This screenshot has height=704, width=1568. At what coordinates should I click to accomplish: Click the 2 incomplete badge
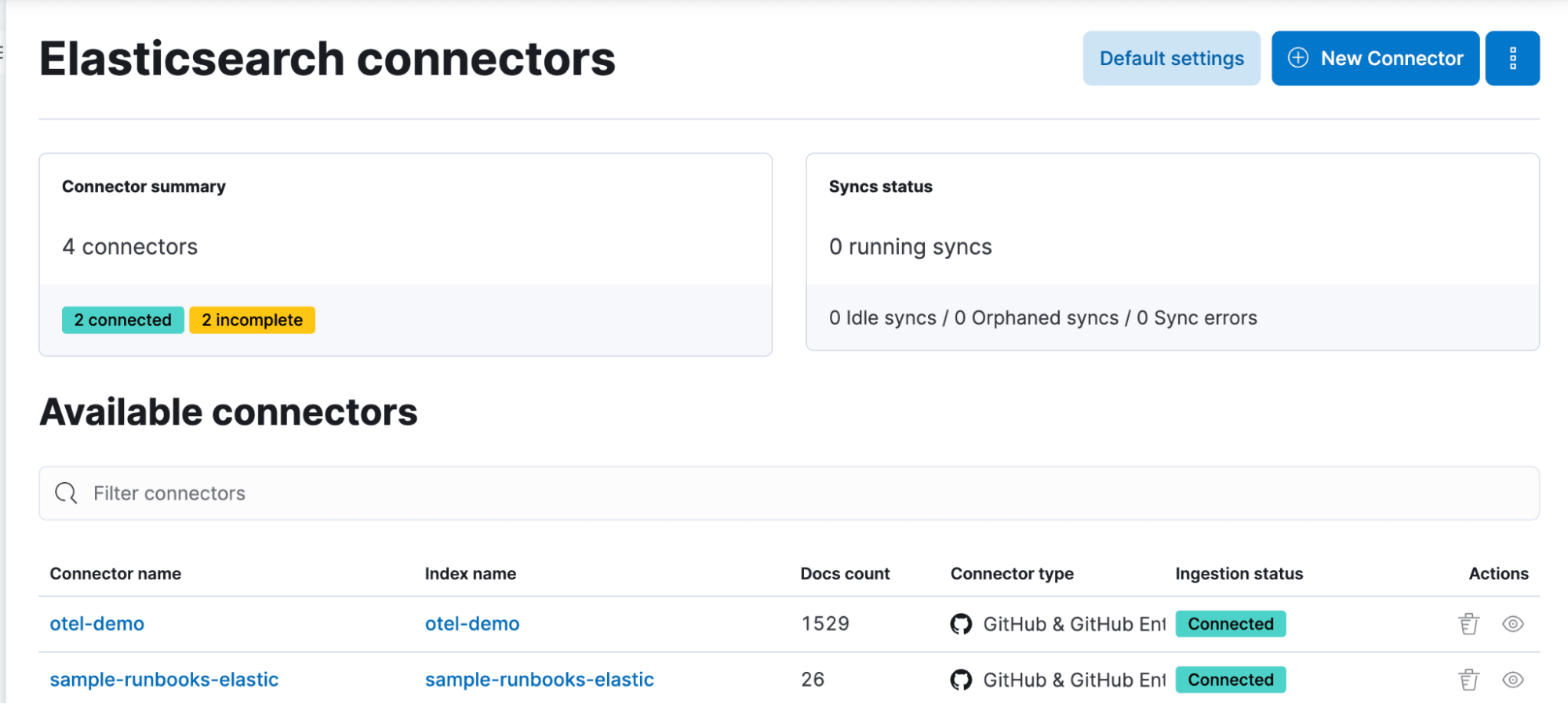pos(252,320)
